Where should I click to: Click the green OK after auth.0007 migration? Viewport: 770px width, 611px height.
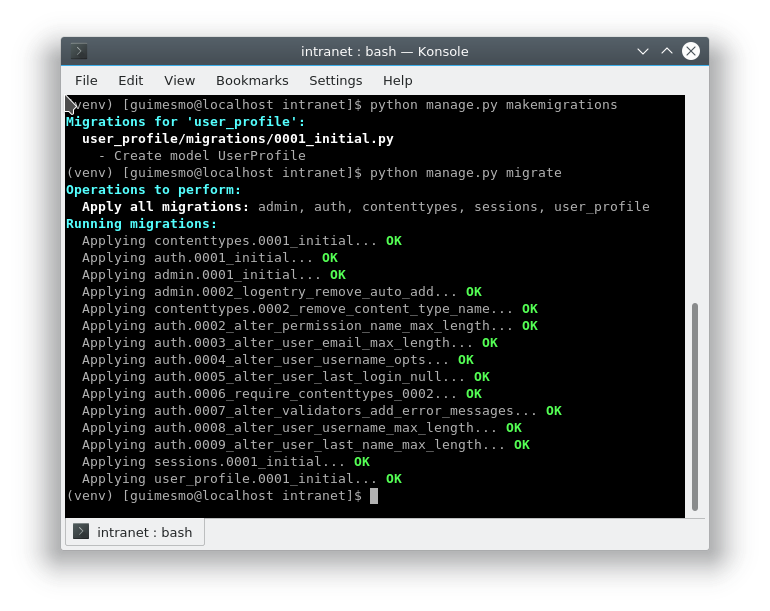tap(554, 411)
